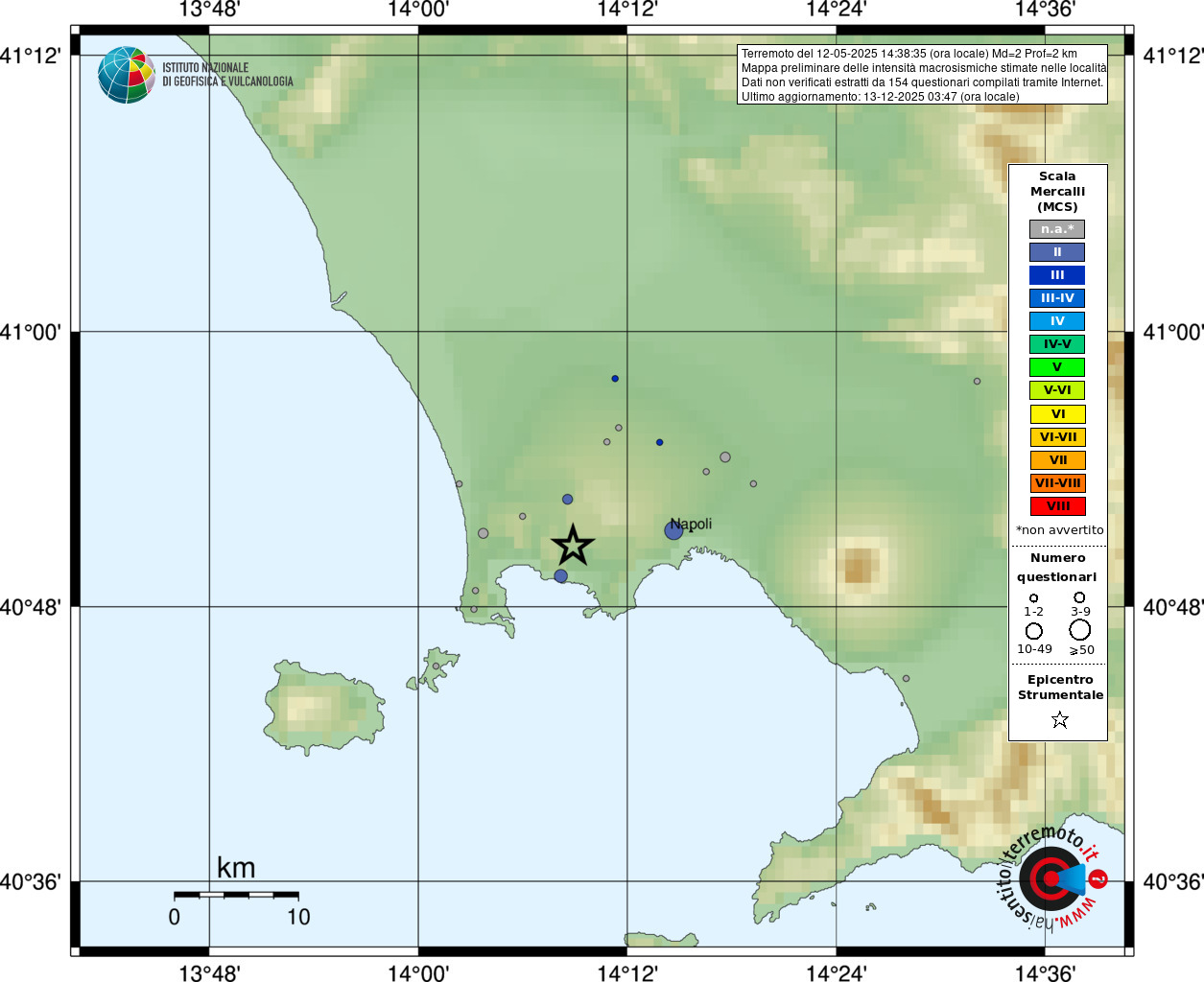Viewport: 1204px width, 982px height.
Task: Click the 'Numero questionari' legend heading
Action: [1057, 567]
